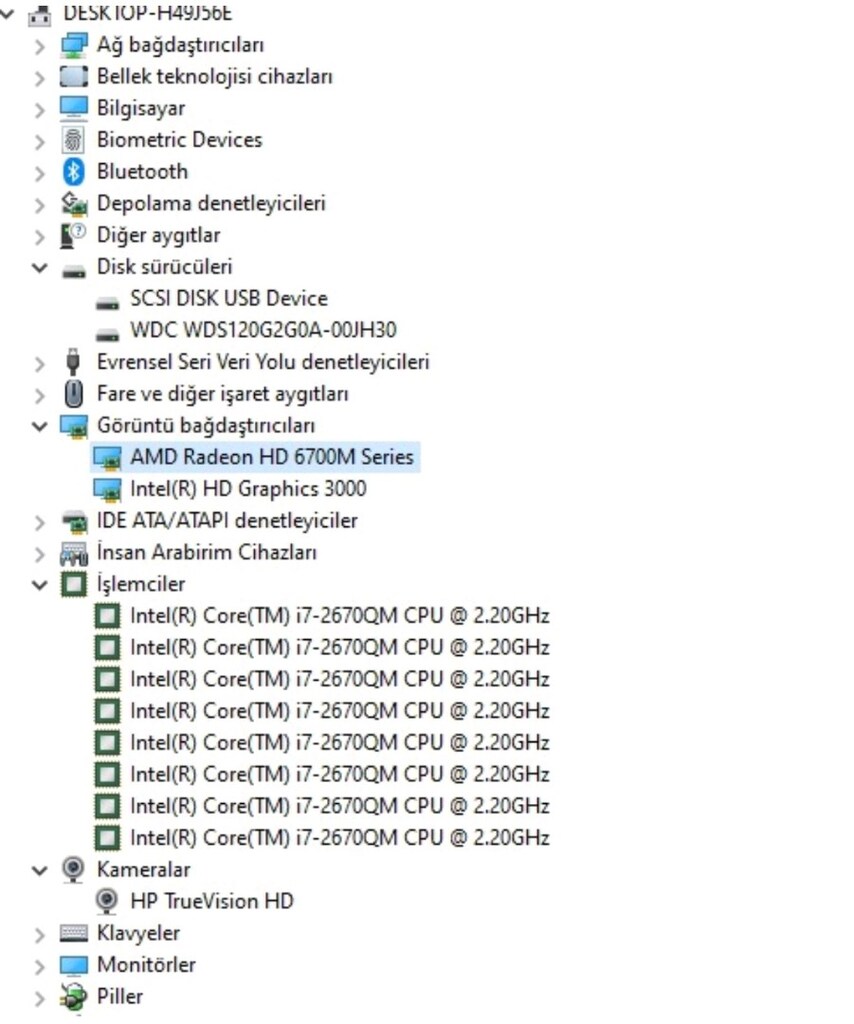Select the İnsan Arabirim Cihazları label
854x1024 pixels.
(206, 552)
